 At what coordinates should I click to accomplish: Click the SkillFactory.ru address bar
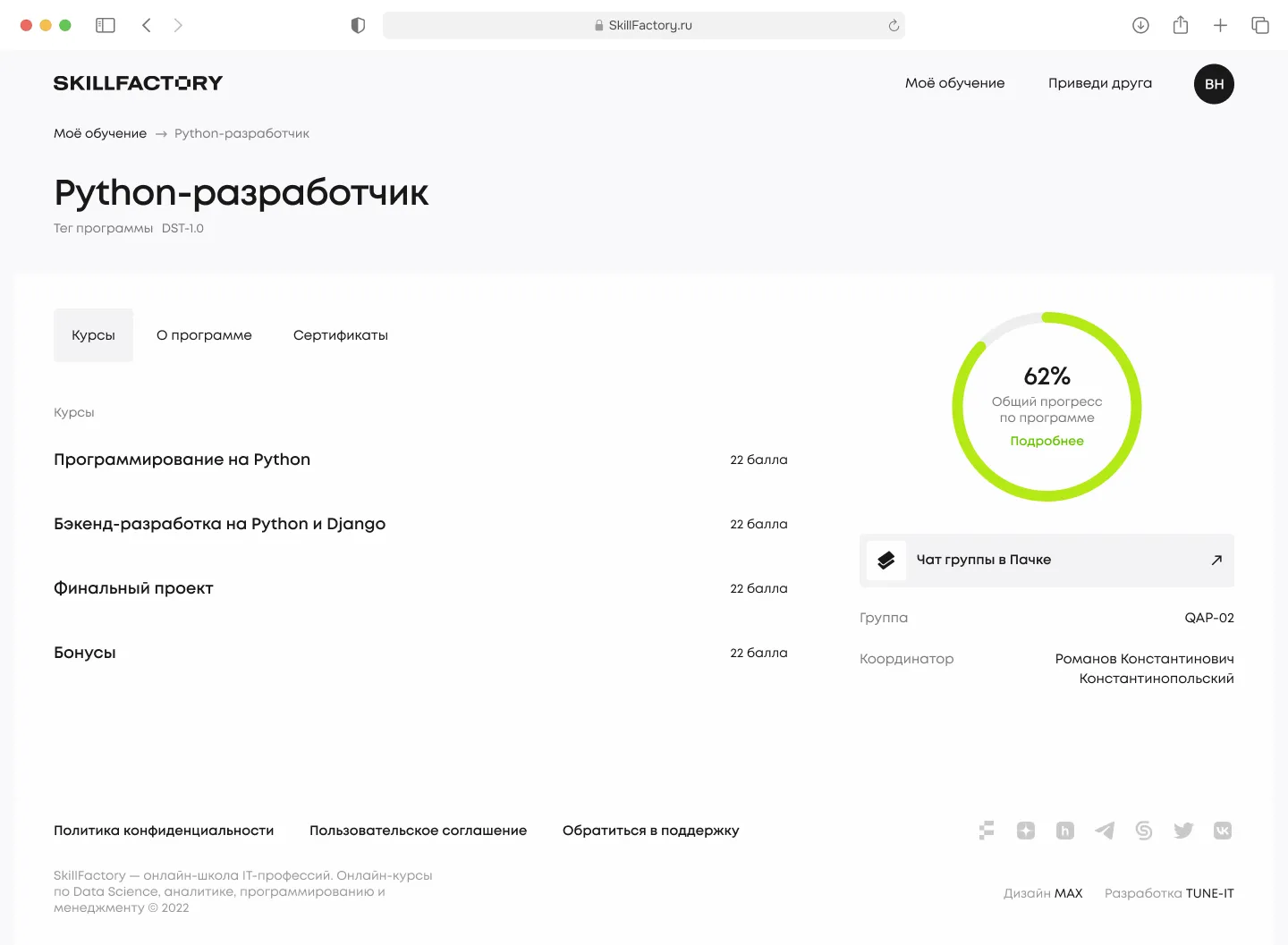pos(644,25)
